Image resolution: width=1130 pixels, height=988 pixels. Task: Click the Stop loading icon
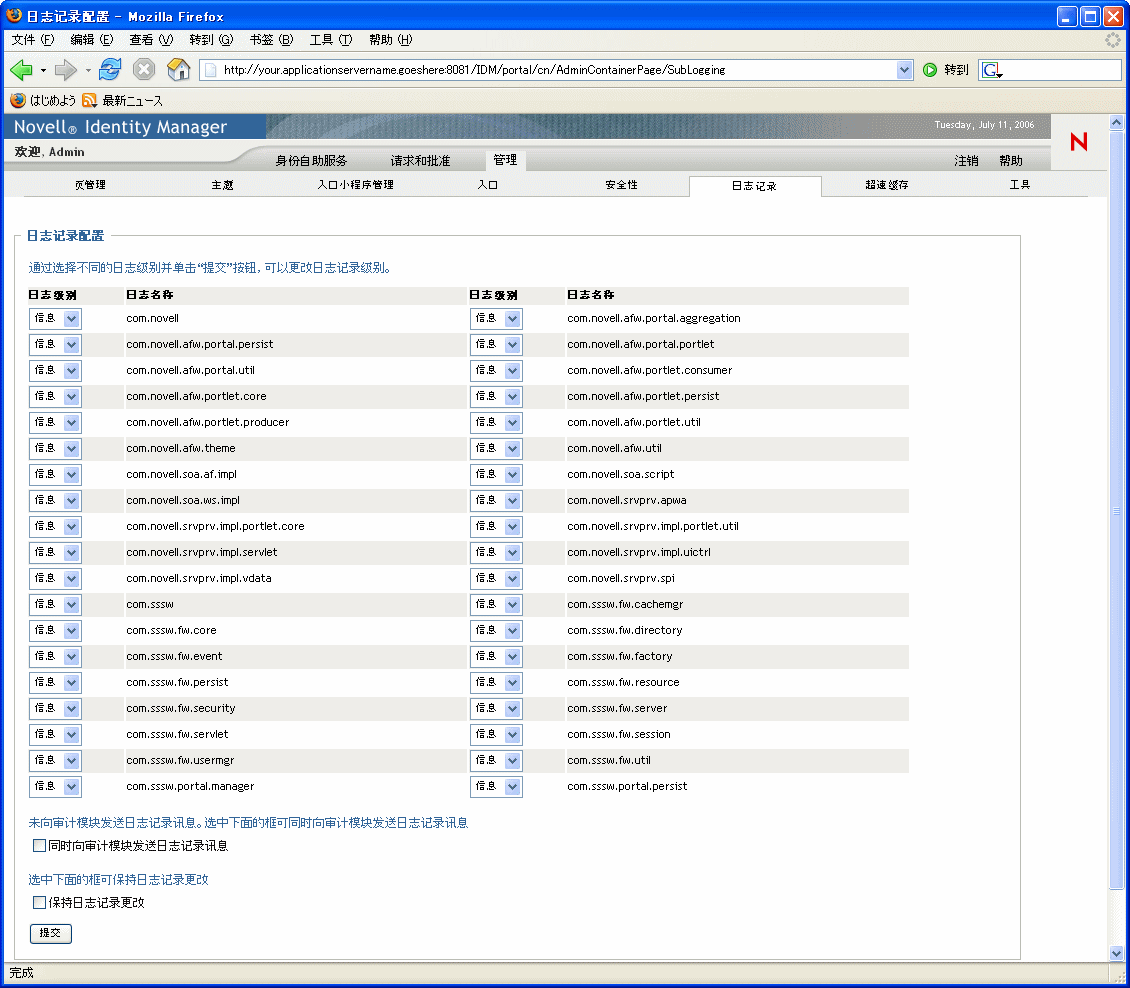pyautogui.click(x=144, y=69)
